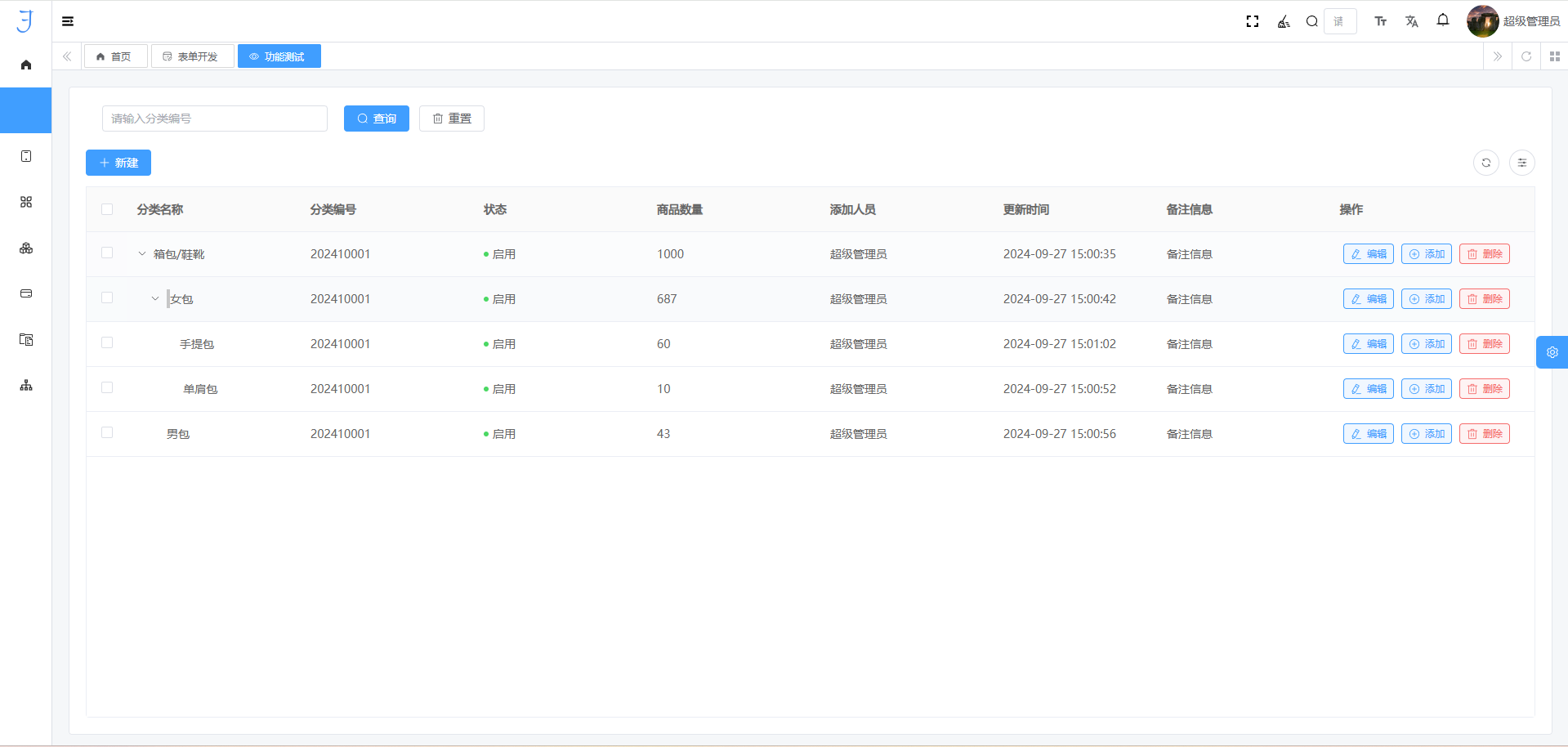Image resolution: width=1568 pixels, height=747 pixels.
Task: Click the table refresh circular icon
Action: click(x=1485, y=163)
